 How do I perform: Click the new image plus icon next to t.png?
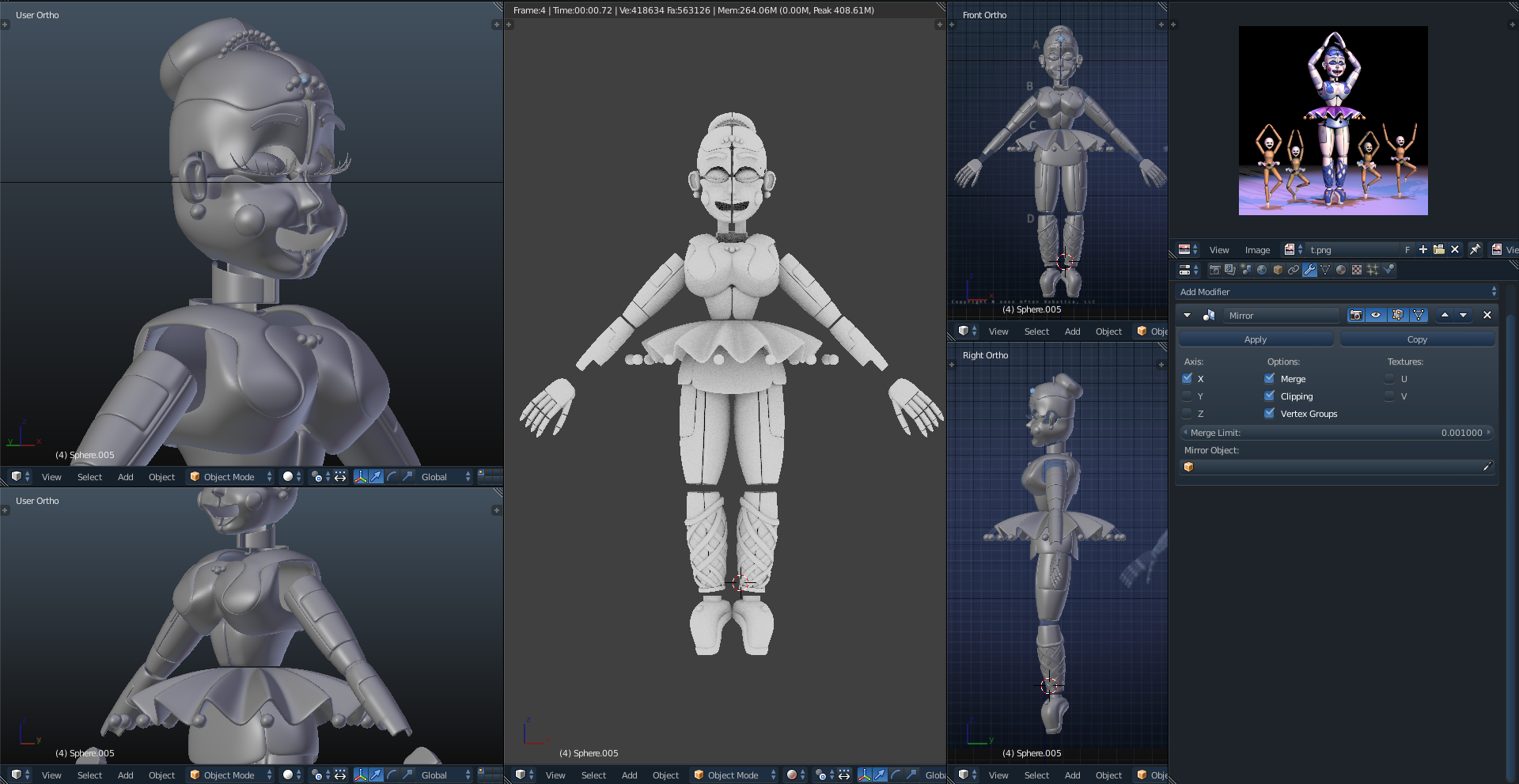point(1423,249)
